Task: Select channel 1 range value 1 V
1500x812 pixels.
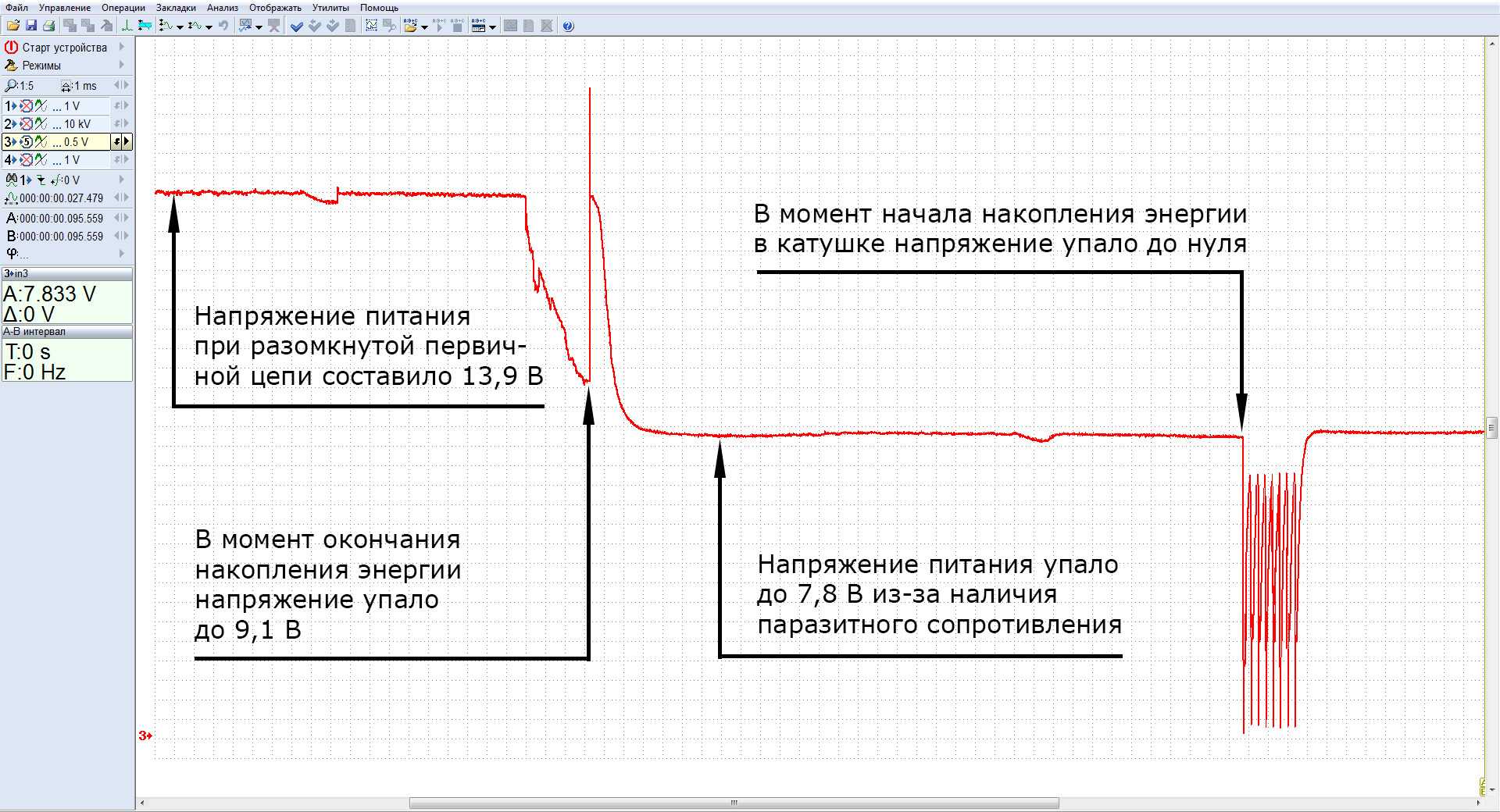Action: (72, 106)
